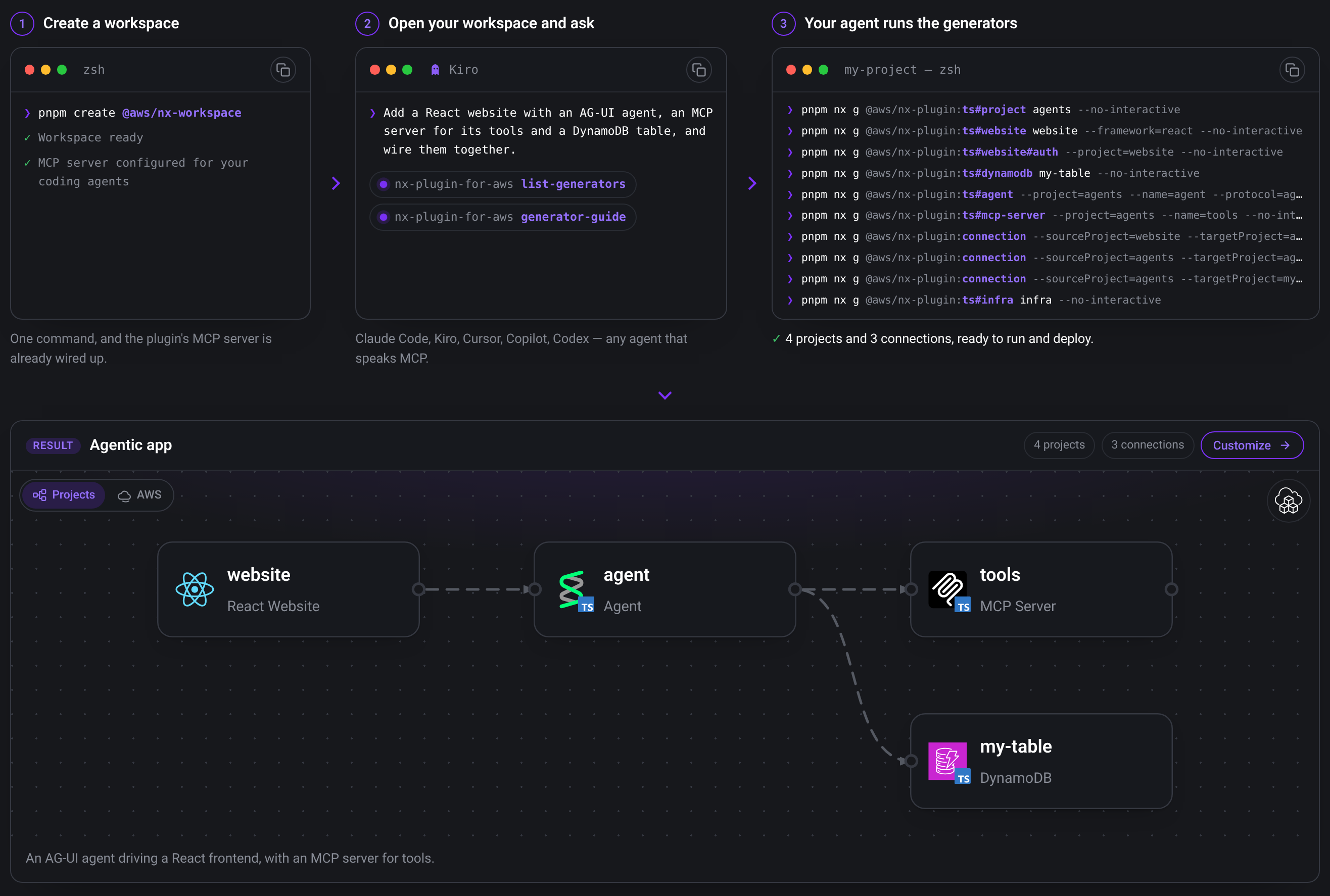Viewport: 1330px width, 896px height.
Task: Click the ts#website command line
Action: coord(1044,131)
